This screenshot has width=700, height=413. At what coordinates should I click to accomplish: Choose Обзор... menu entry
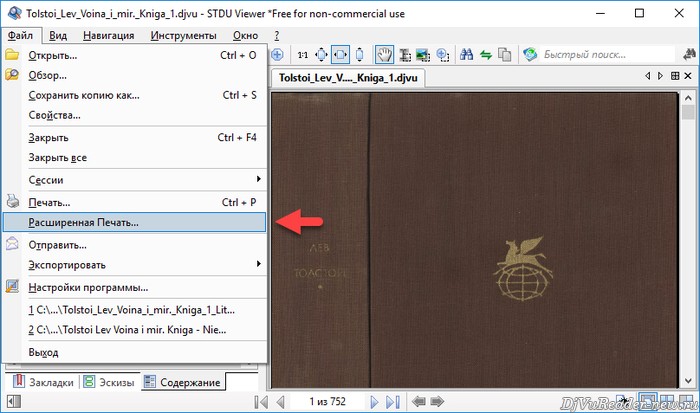pyautogui.click(x=134, y=75)
